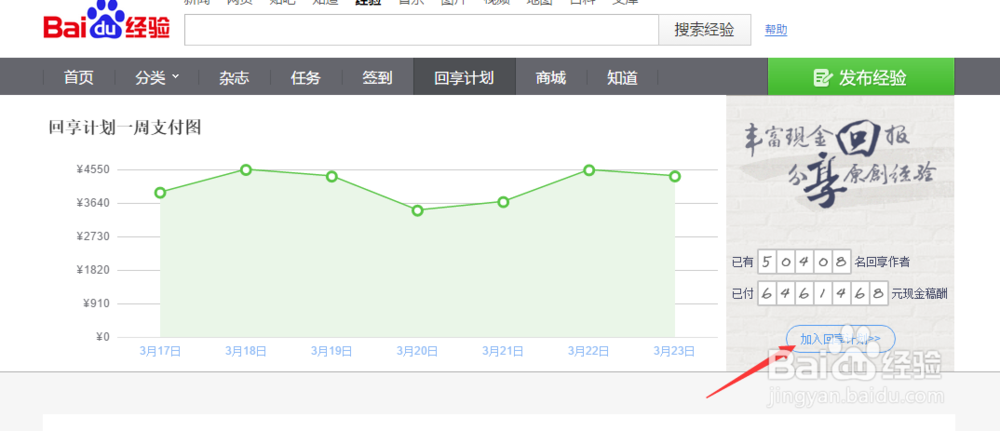Click the ¥2730 y-axis label
The width and height of the screenshot is (1000, 431).
(x=93, y=237)
